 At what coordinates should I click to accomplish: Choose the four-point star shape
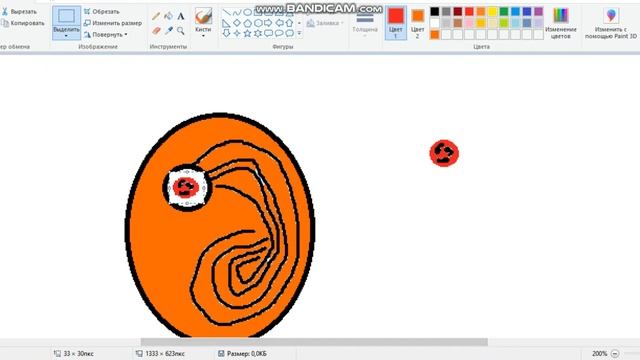point(237,33)
